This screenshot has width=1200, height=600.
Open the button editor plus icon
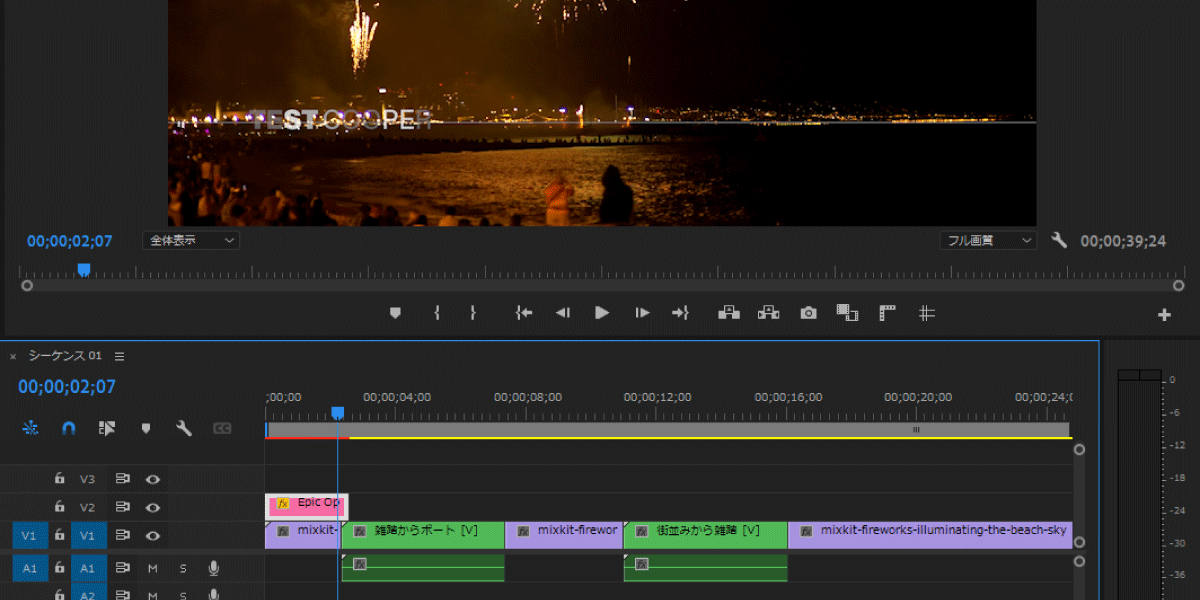click(1164, 314)
